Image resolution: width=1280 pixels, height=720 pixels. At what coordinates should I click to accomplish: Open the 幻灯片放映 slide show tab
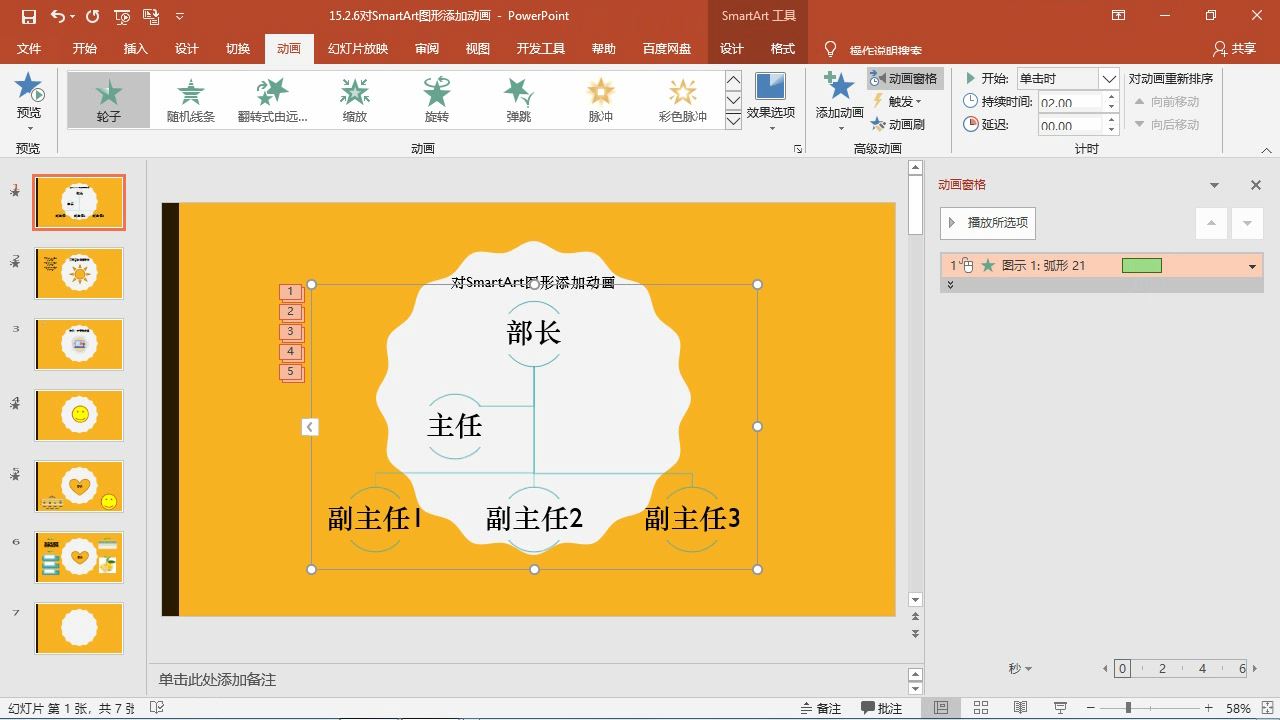[358, 49]
